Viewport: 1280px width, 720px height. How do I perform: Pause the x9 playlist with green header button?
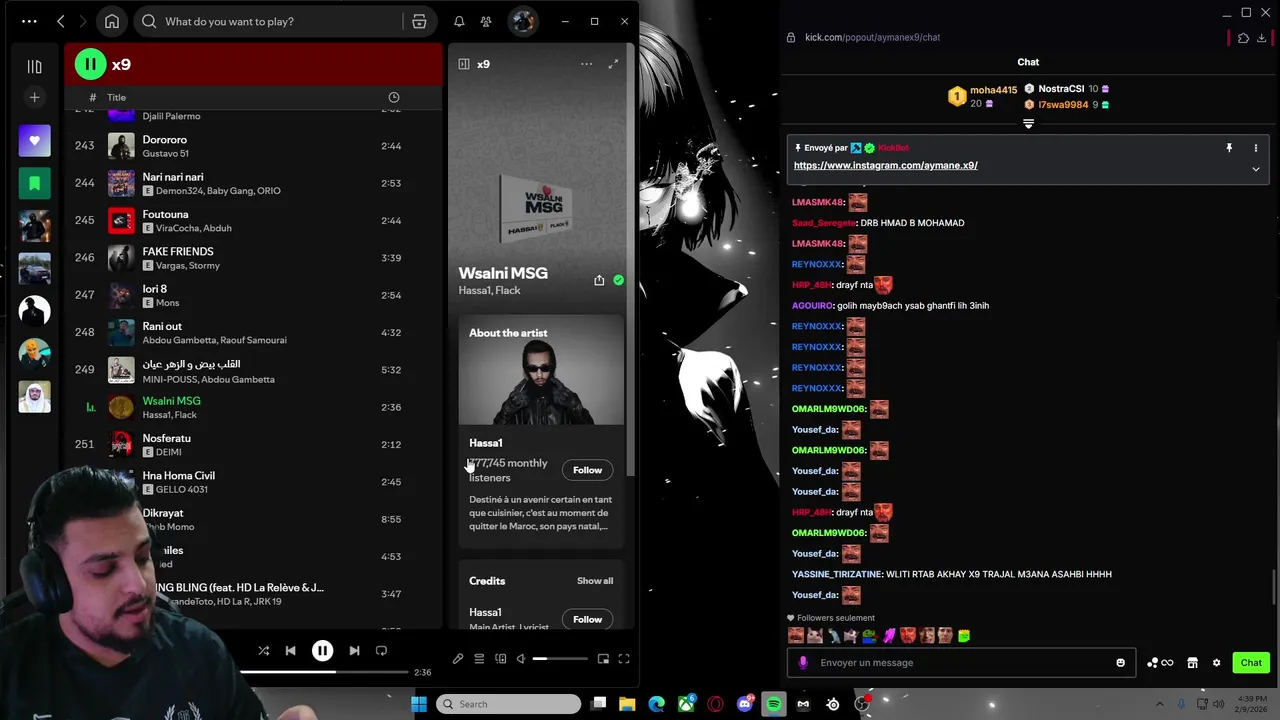coord(90,64)
